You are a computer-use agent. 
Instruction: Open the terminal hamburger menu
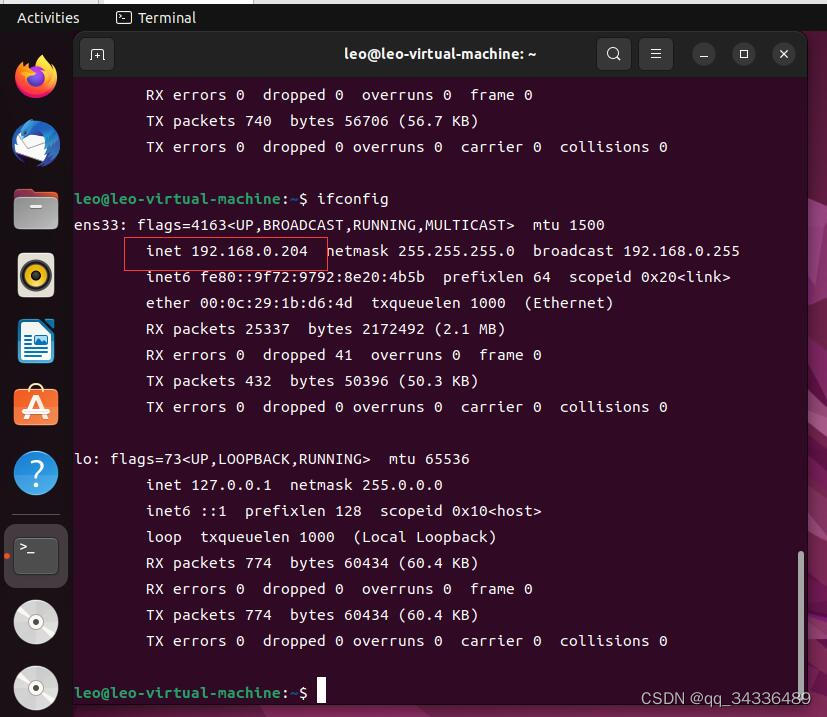click(x=656, y=54)
